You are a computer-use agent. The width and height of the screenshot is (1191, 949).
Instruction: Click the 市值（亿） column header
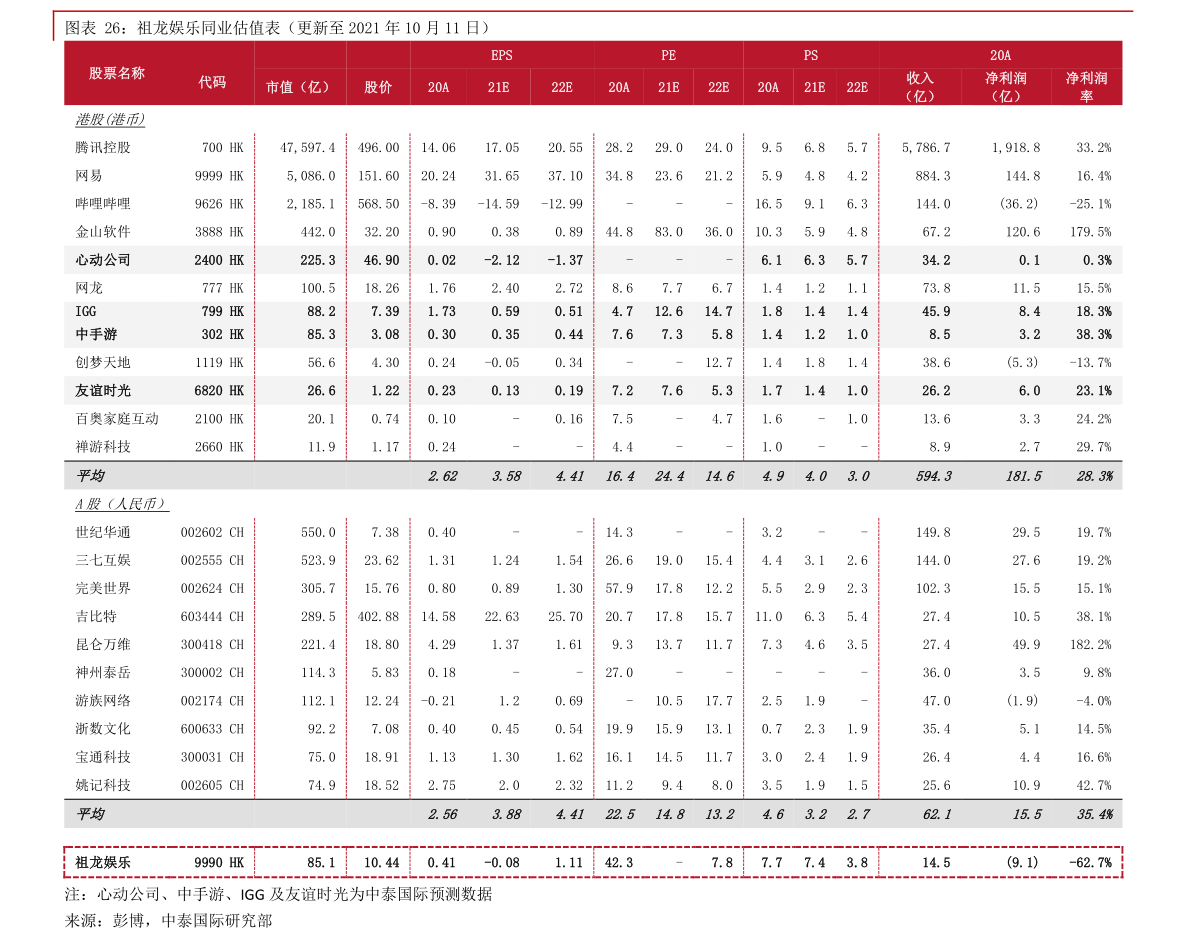point(298,87)
